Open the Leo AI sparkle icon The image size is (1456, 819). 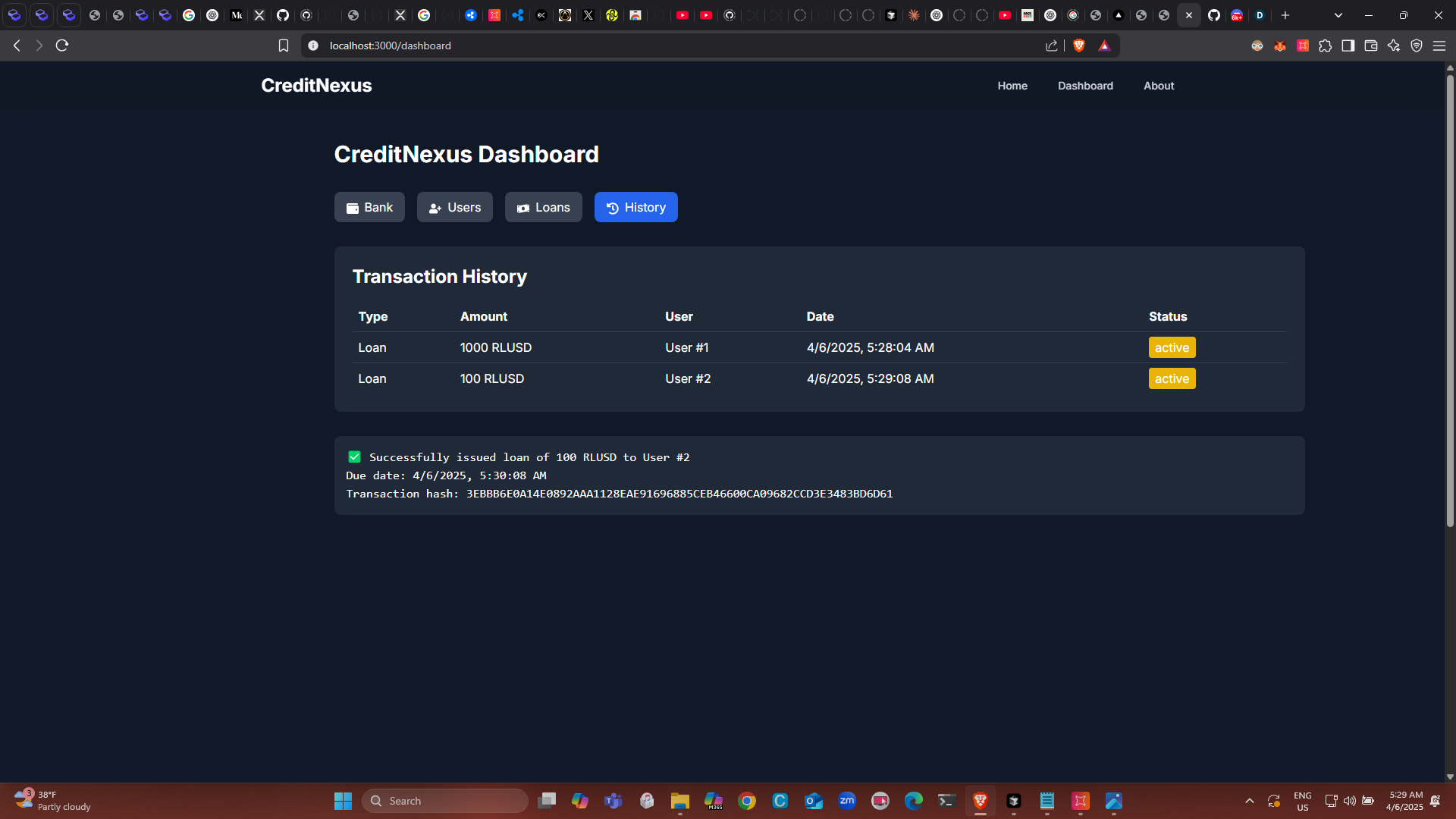(x=1394, y=45)
